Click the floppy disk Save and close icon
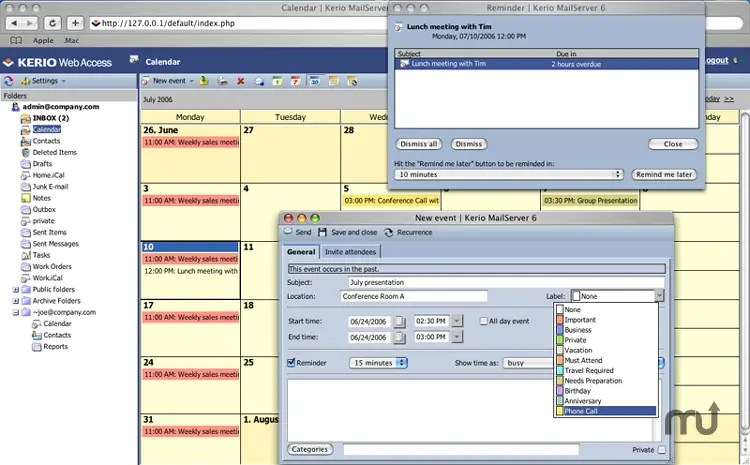Viewport: 750px width, 465px height. 322,232
